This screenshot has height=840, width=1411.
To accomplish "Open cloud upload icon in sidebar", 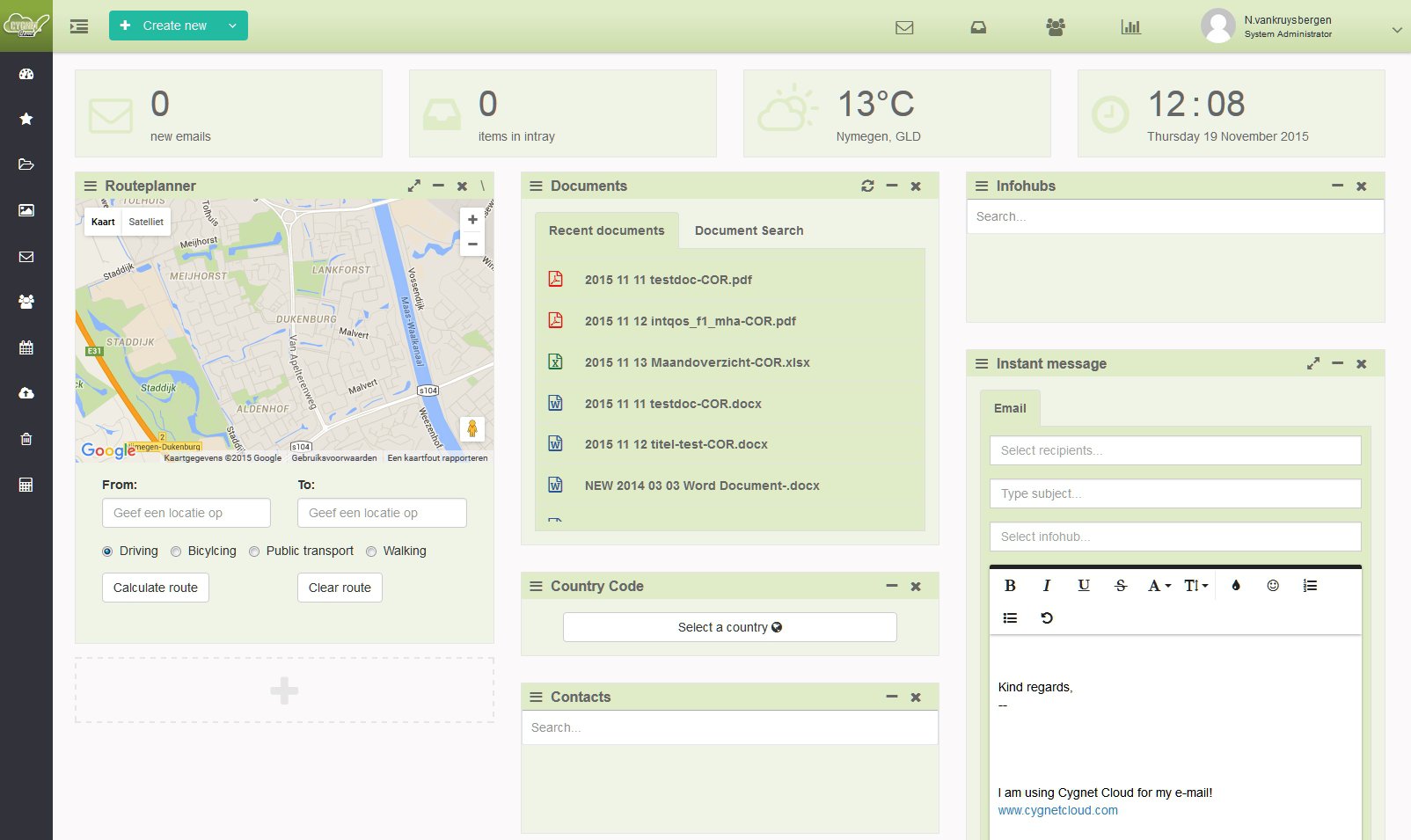I will coord(26,393).
